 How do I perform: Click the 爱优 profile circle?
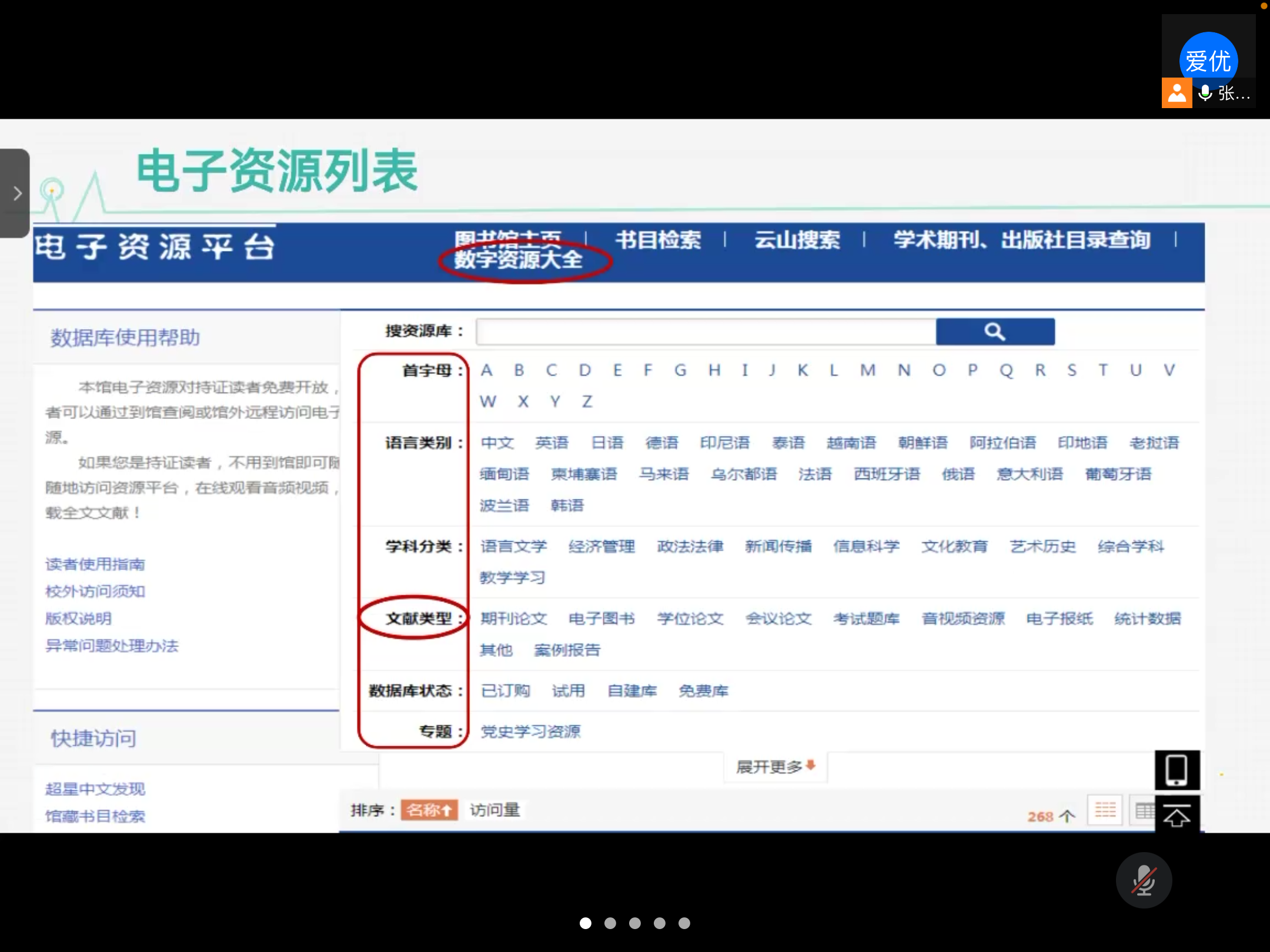coord(1208,61)
